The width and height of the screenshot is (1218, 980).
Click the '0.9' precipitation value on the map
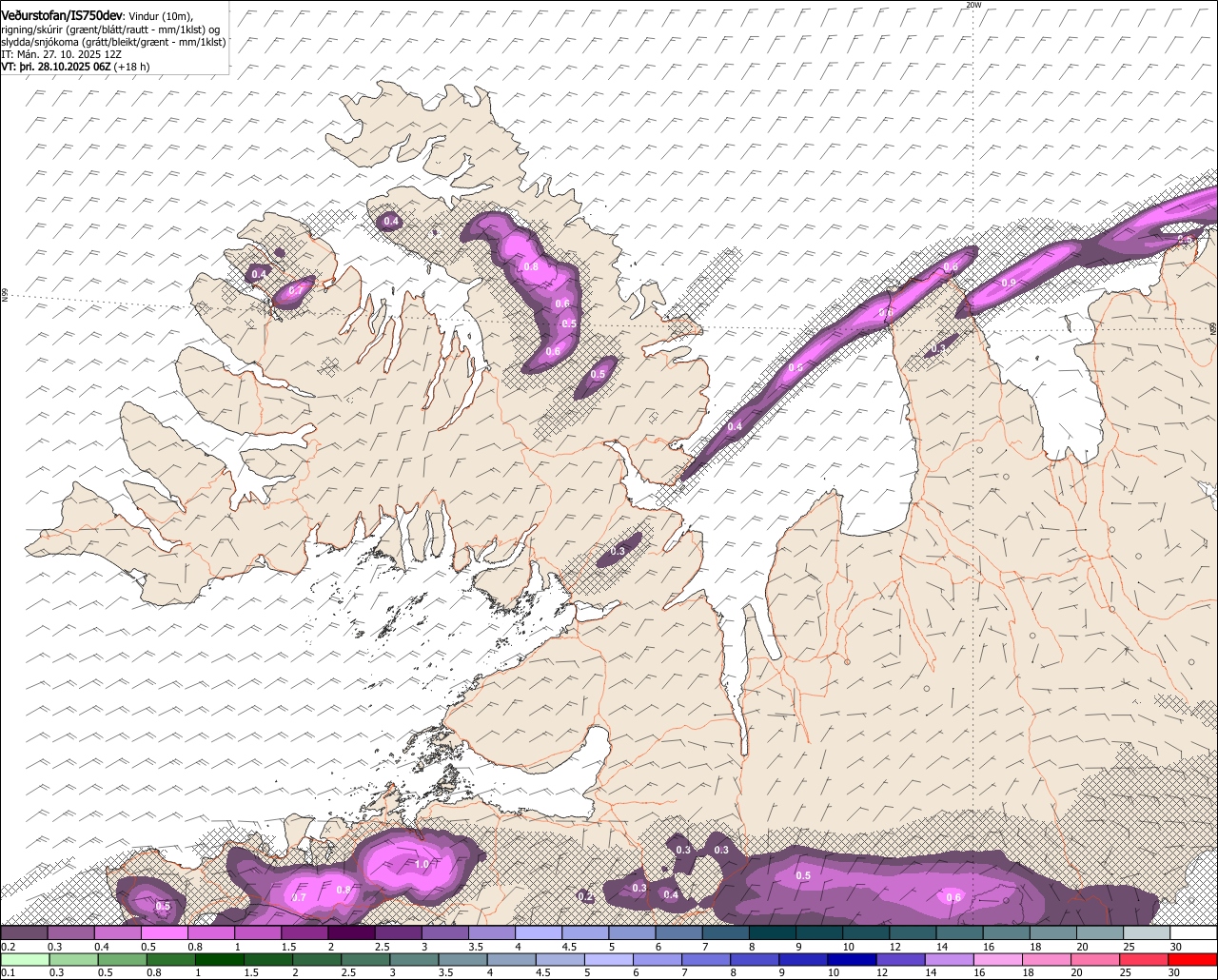1009,283
